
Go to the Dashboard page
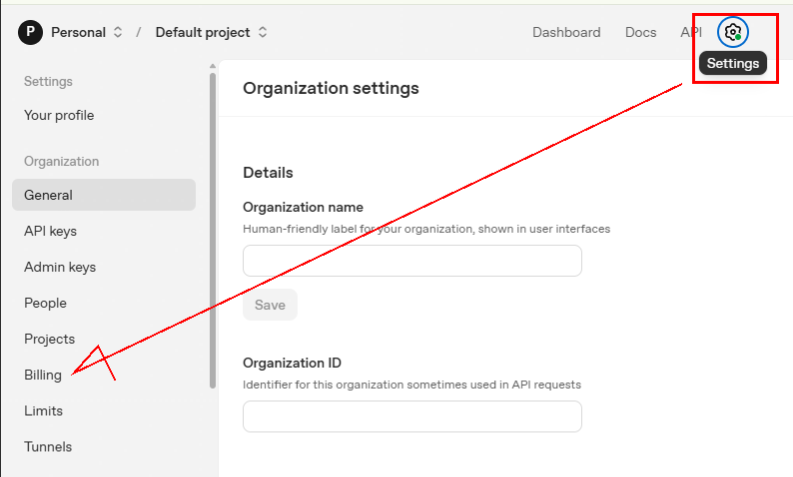(566, 32)
